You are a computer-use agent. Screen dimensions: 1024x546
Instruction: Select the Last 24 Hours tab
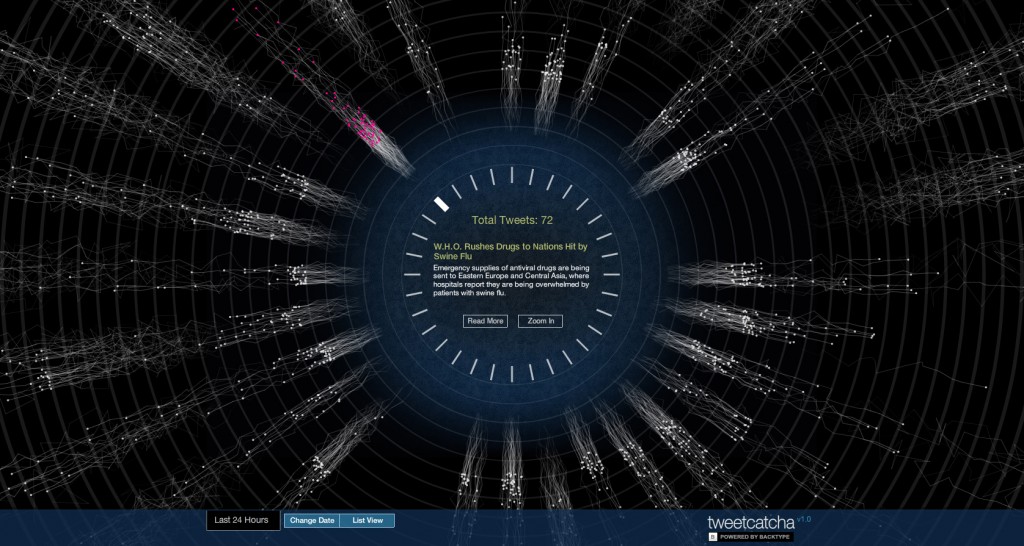[x=243, y=521]
